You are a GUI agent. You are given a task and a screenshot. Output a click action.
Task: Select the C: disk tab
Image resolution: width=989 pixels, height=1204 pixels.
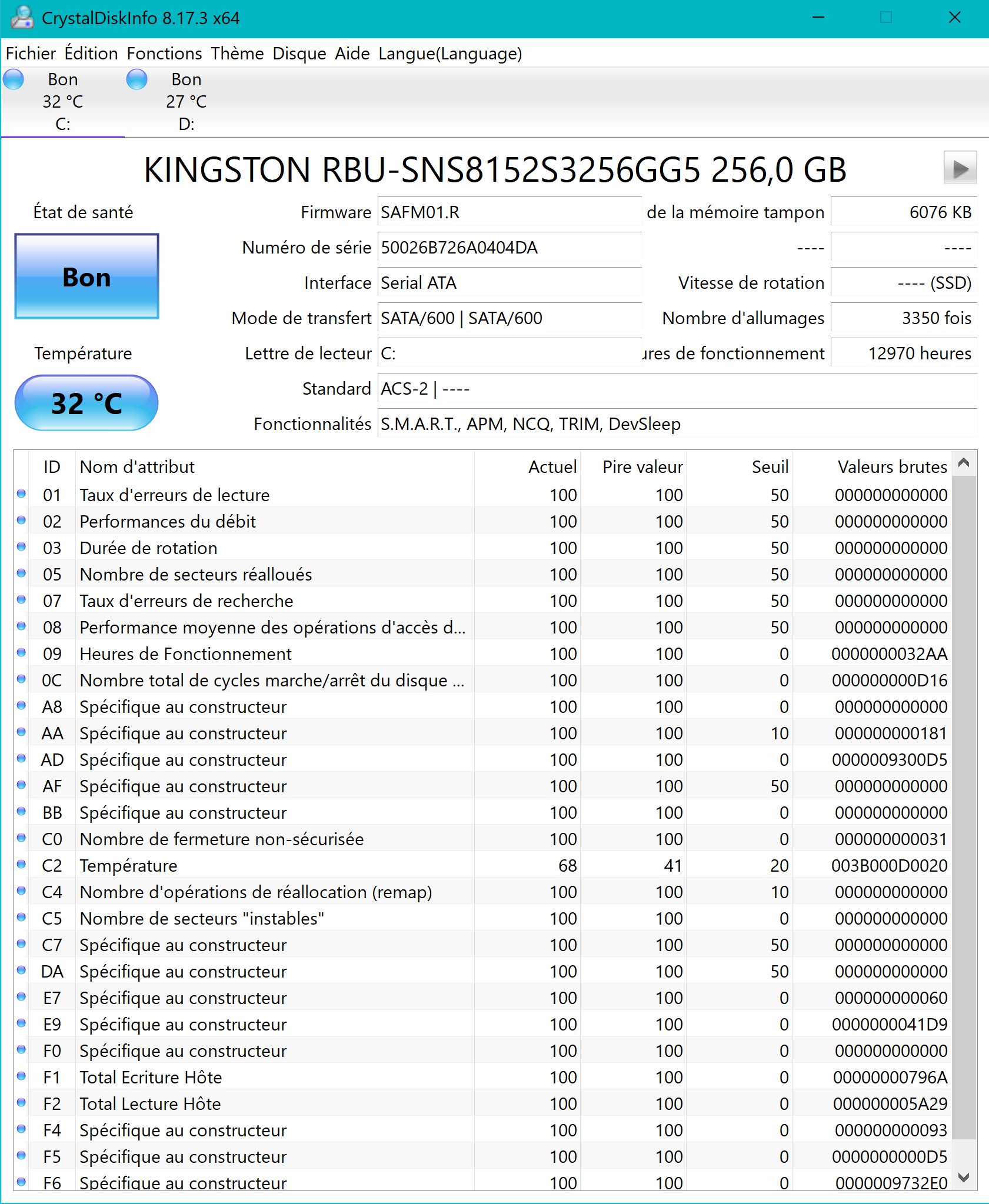coord(63,102)
